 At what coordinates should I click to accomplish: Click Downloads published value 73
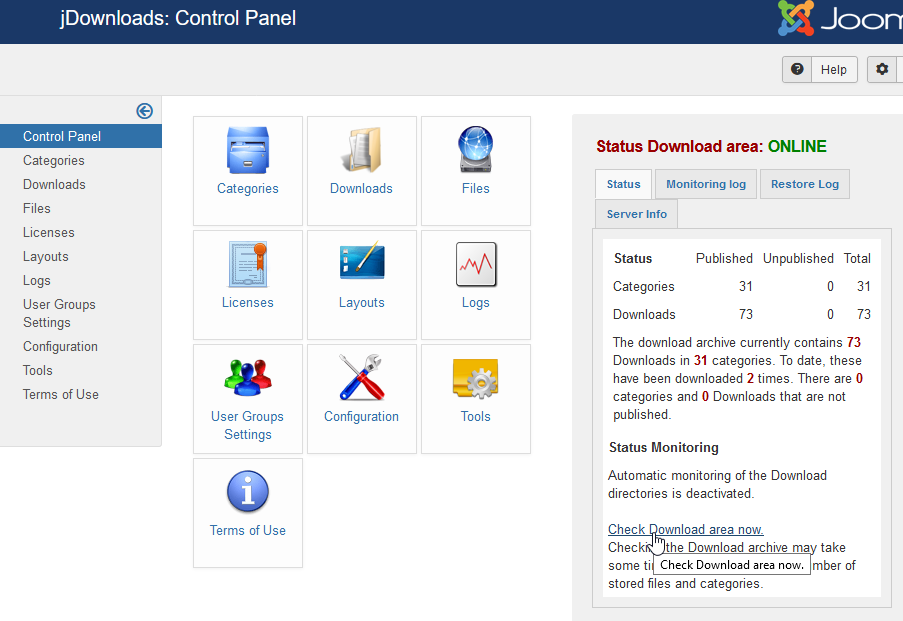(x=746, y=315)
